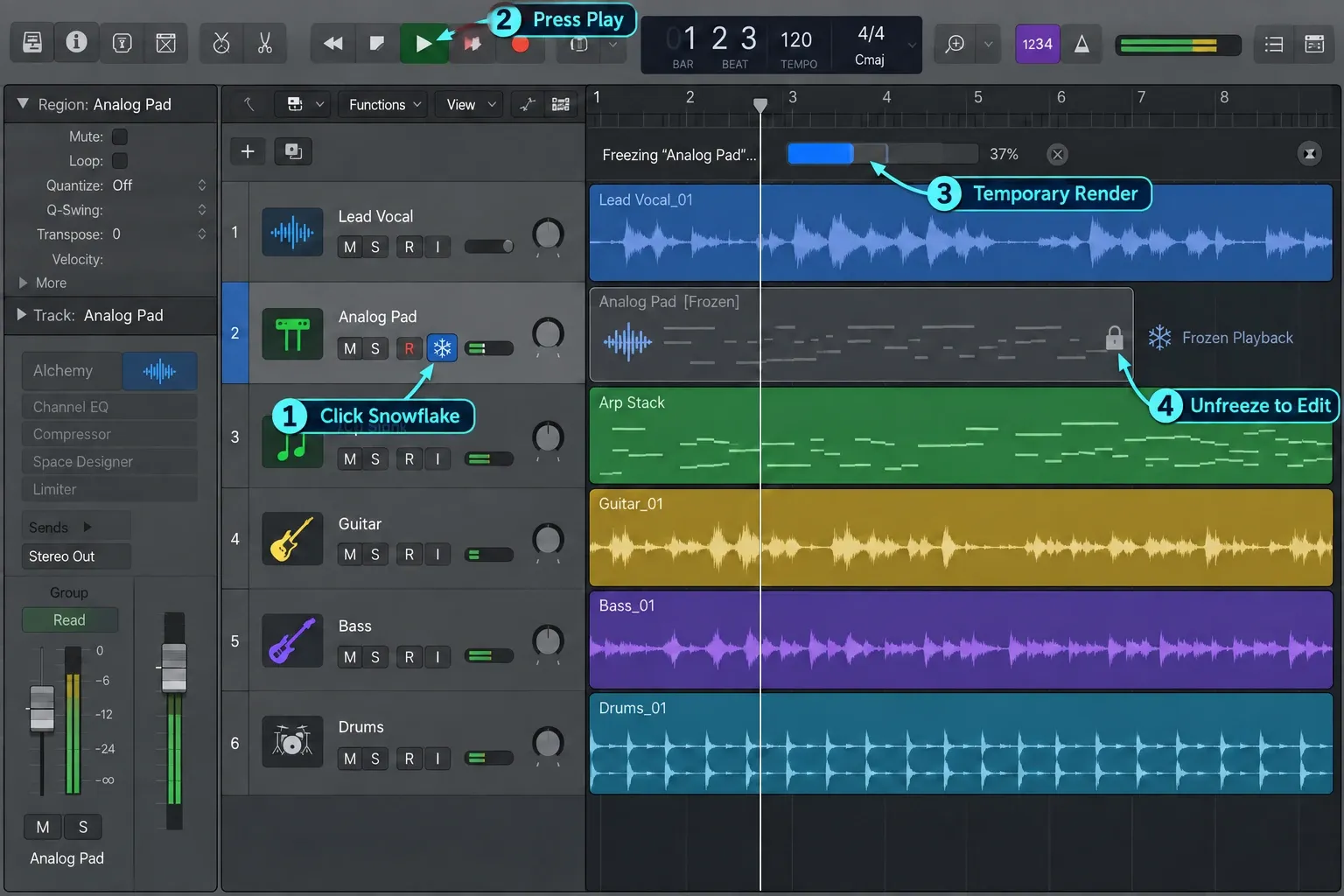This screenshot has width=1344, height=896.
Task: Click the duplicate track icon
Action: click(294, 151)
